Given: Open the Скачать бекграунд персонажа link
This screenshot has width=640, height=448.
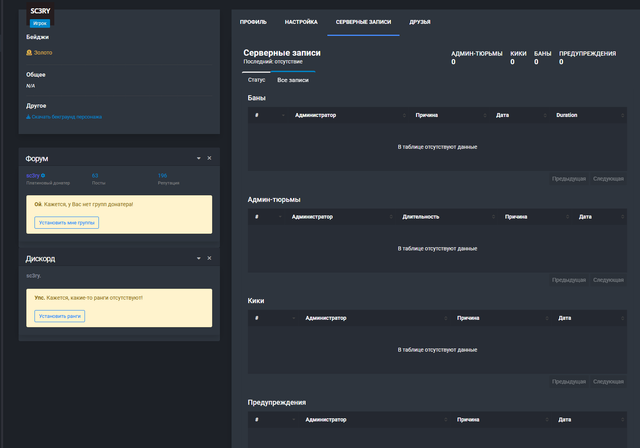Looking at the screenshot, I should pyautogui.click(x=64, y=117).
